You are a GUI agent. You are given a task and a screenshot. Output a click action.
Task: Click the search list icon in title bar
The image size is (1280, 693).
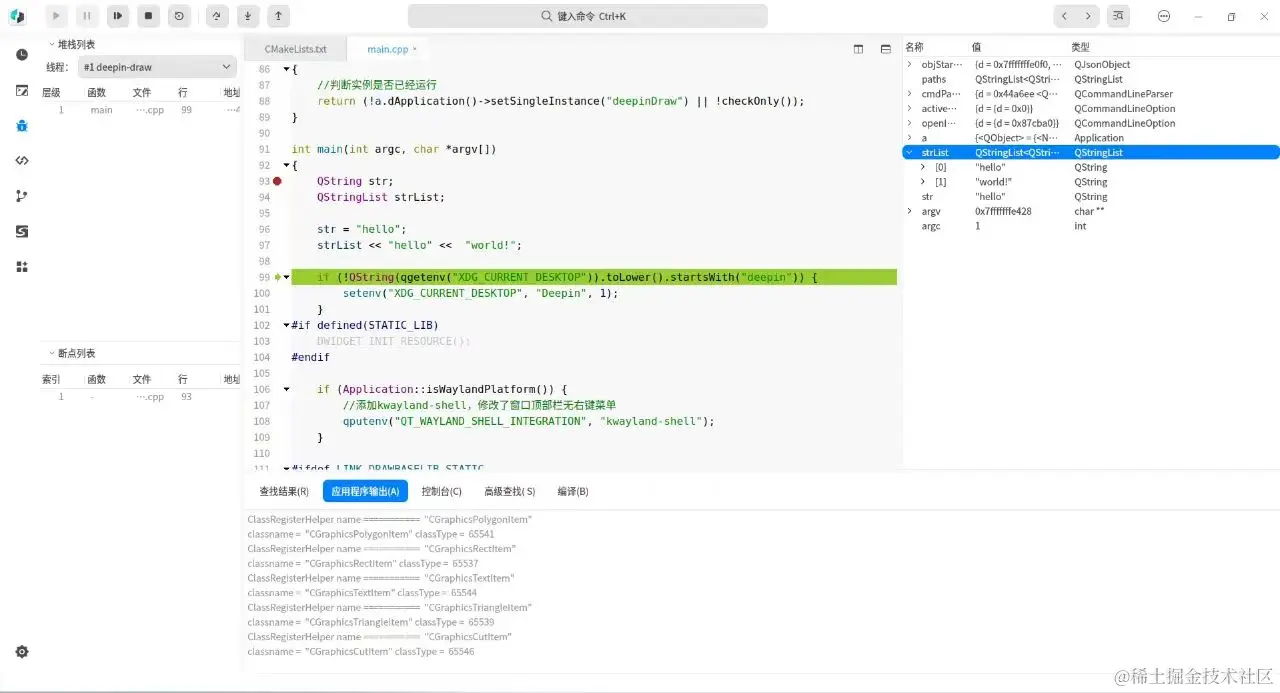[1118, 16]
